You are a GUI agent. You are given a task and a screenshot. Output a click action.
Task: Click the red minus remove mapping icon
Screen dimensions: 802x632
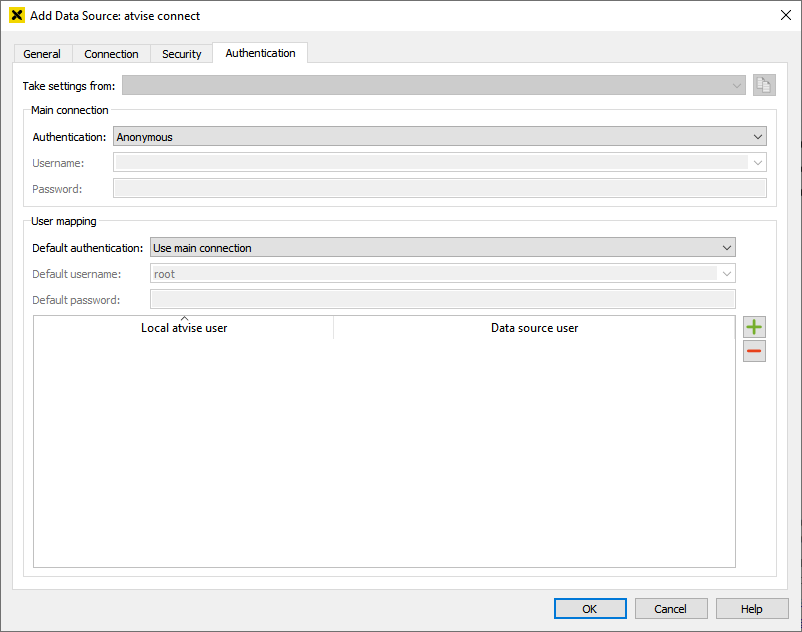click(754, 351)
